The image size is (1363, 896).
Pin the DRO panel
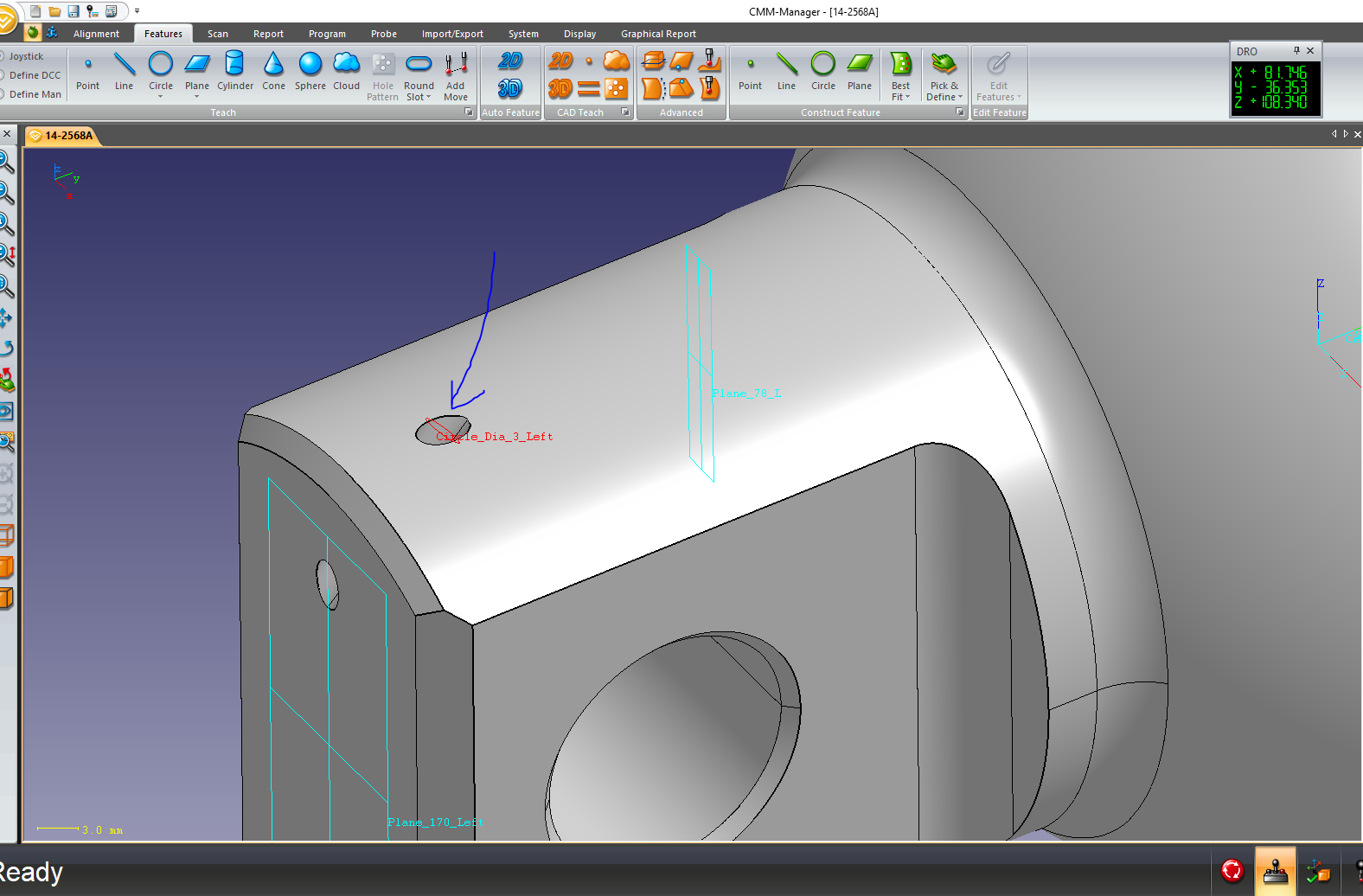[x=1296, y=51]
